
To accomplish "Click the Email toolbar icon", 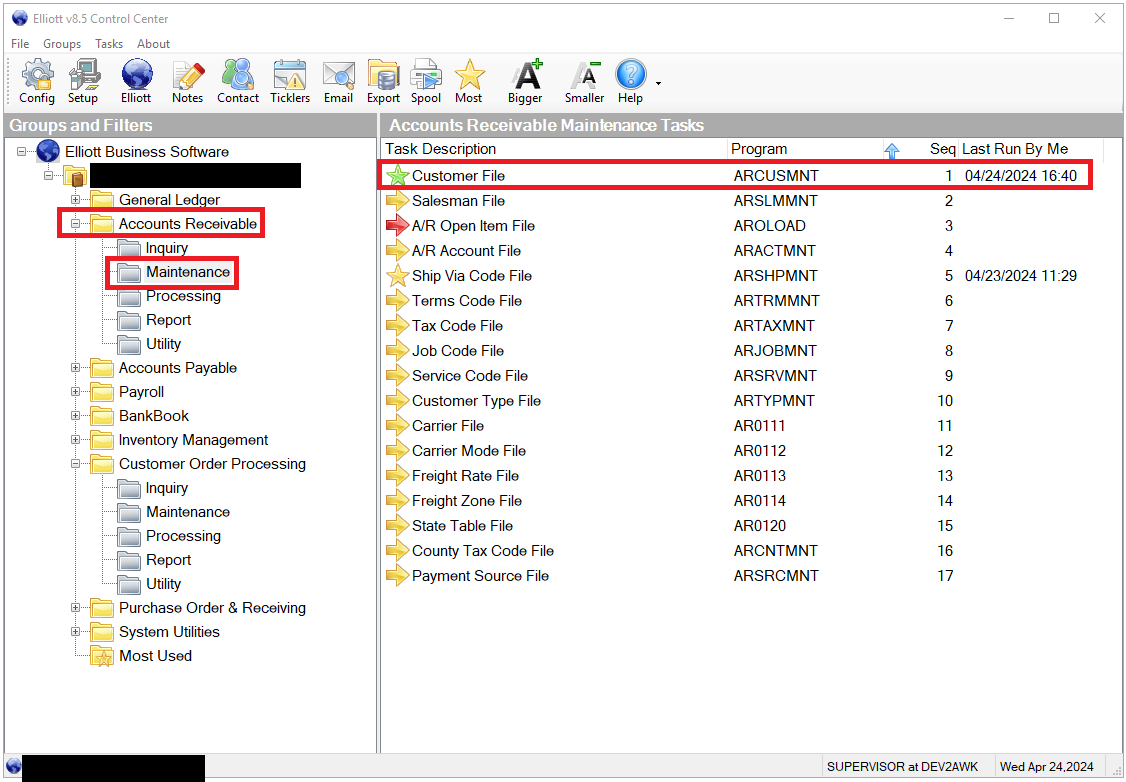I will point(338,81).
